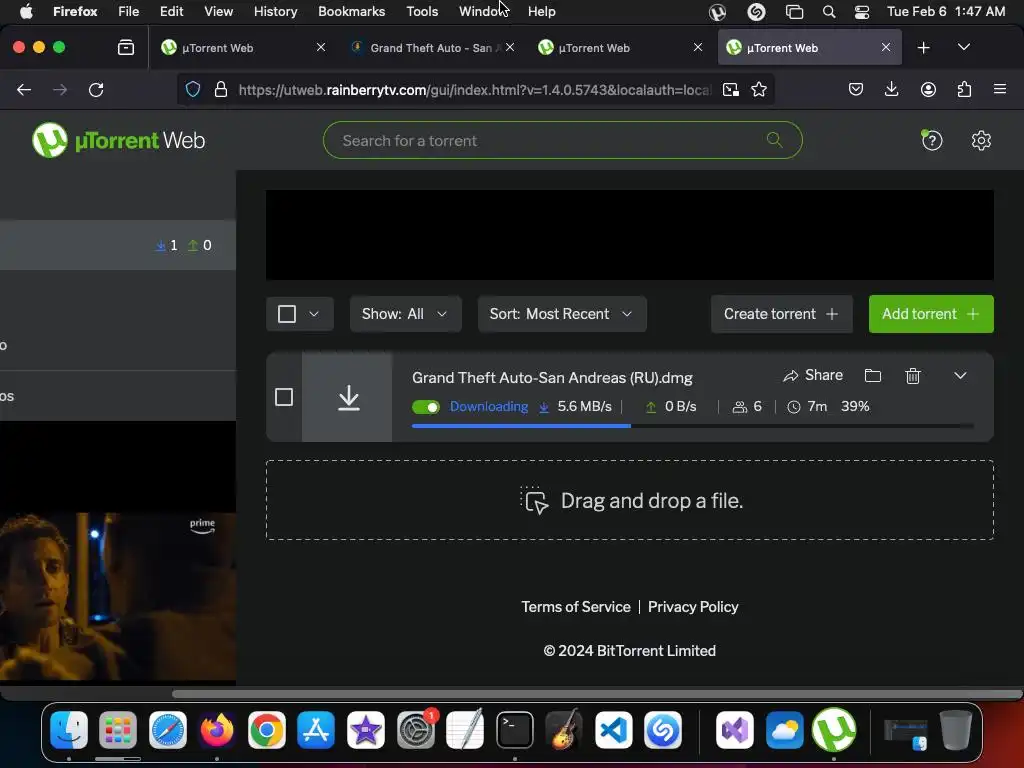1024x768 pixels.
Task: Launch Google Chrome from the Dock
Action: (266, 730)
